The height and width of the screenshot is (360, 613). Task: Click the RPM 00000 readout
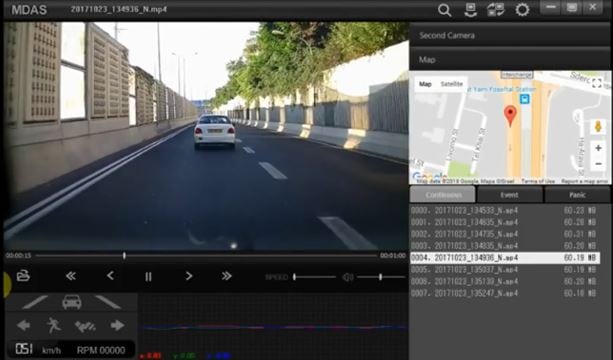pyautogui.click(x=101, y=350)
